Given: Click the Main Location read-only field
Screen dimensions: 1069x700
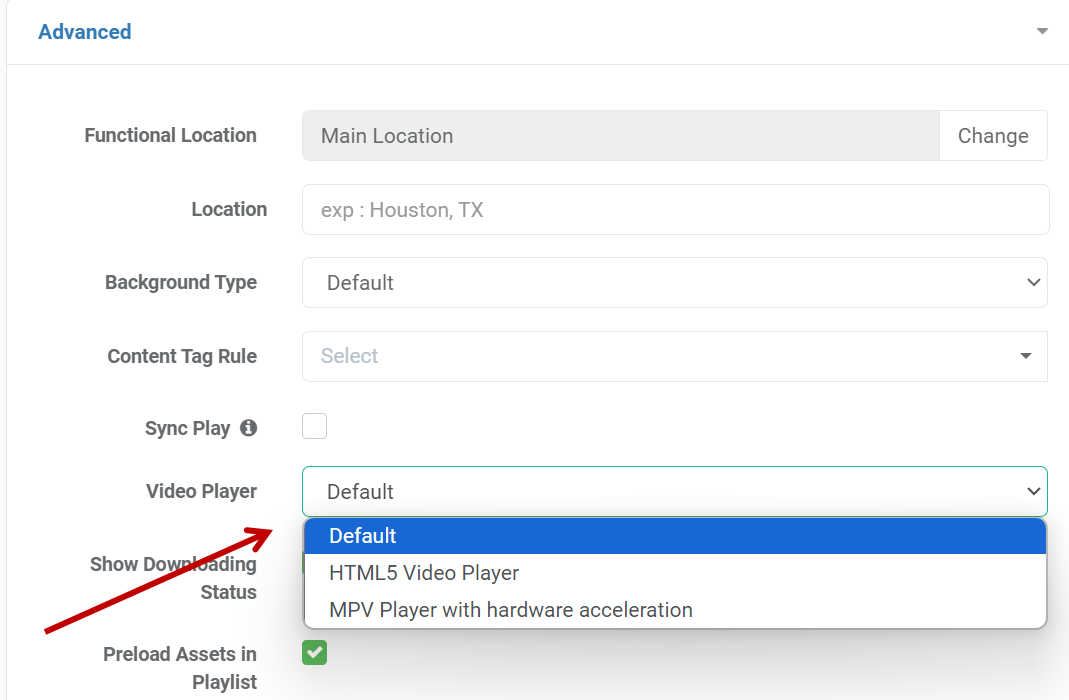Looking at the screenshot, I should pyautogui.click(x=620, y=136).
